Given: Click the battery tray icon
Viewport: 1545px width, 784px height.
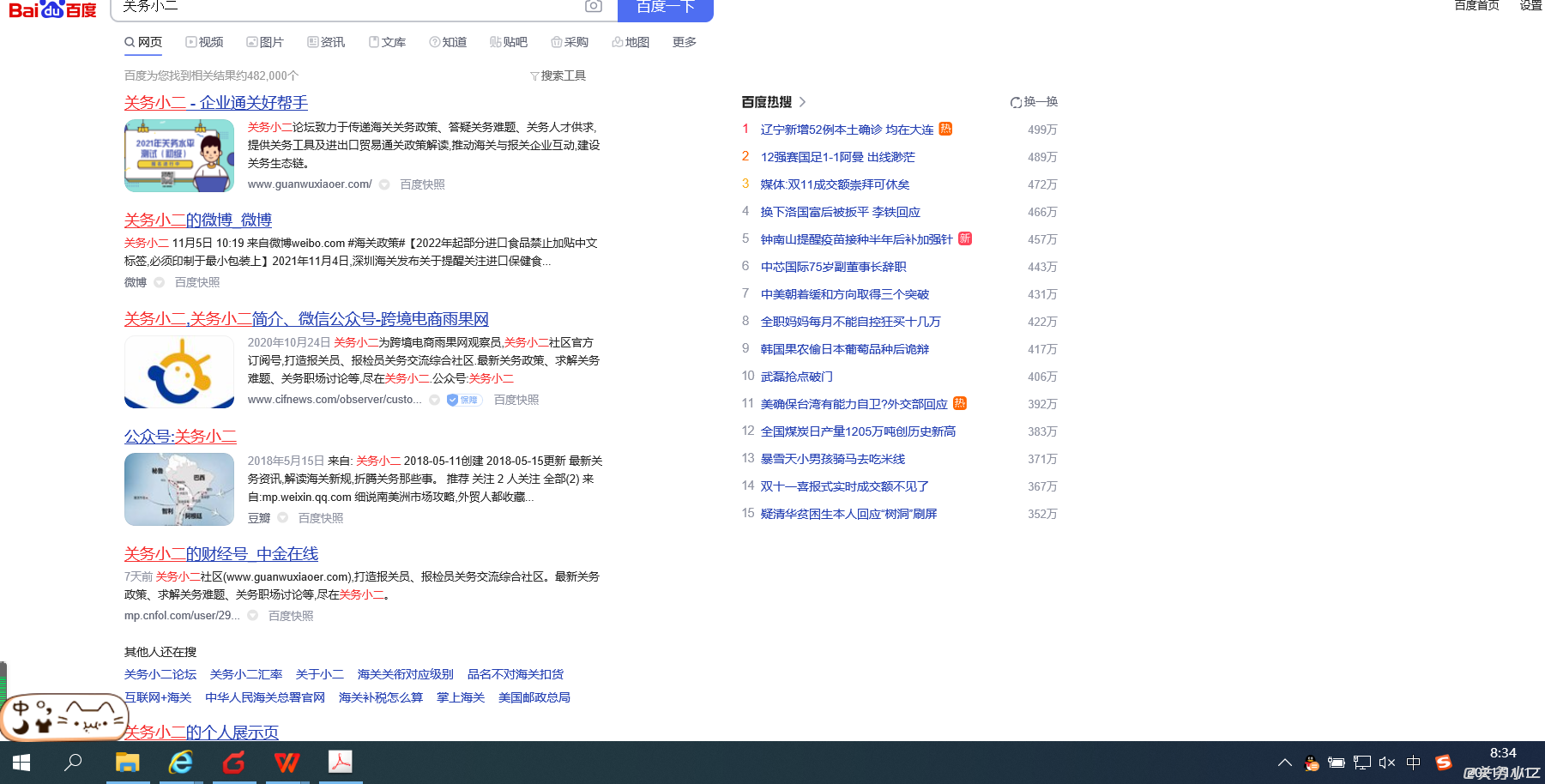Looking at the screenshot, I should (x=1336, y=763).
